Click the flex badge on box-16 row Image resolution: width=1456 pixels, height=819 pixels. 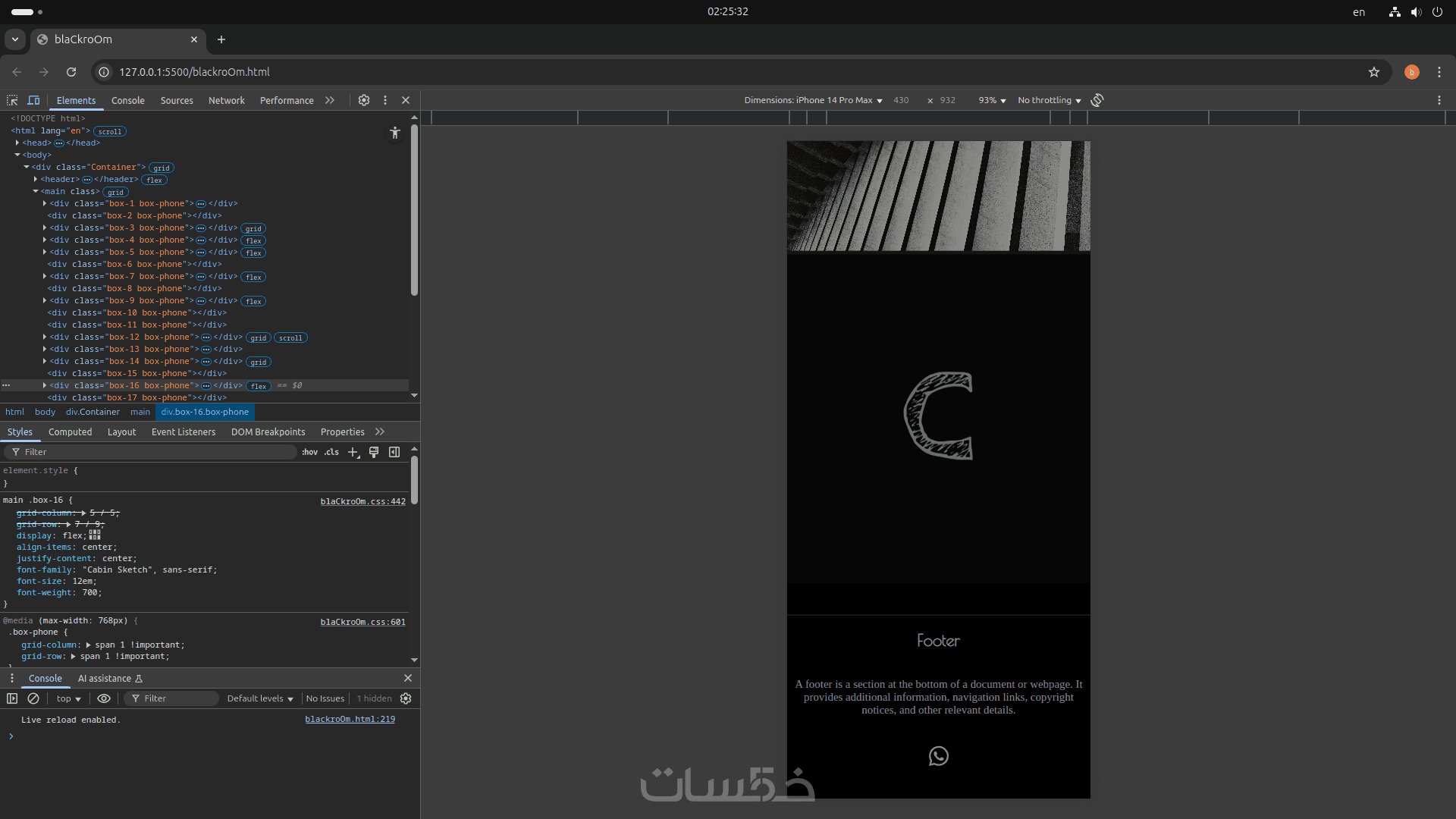[x=259, y=386]
